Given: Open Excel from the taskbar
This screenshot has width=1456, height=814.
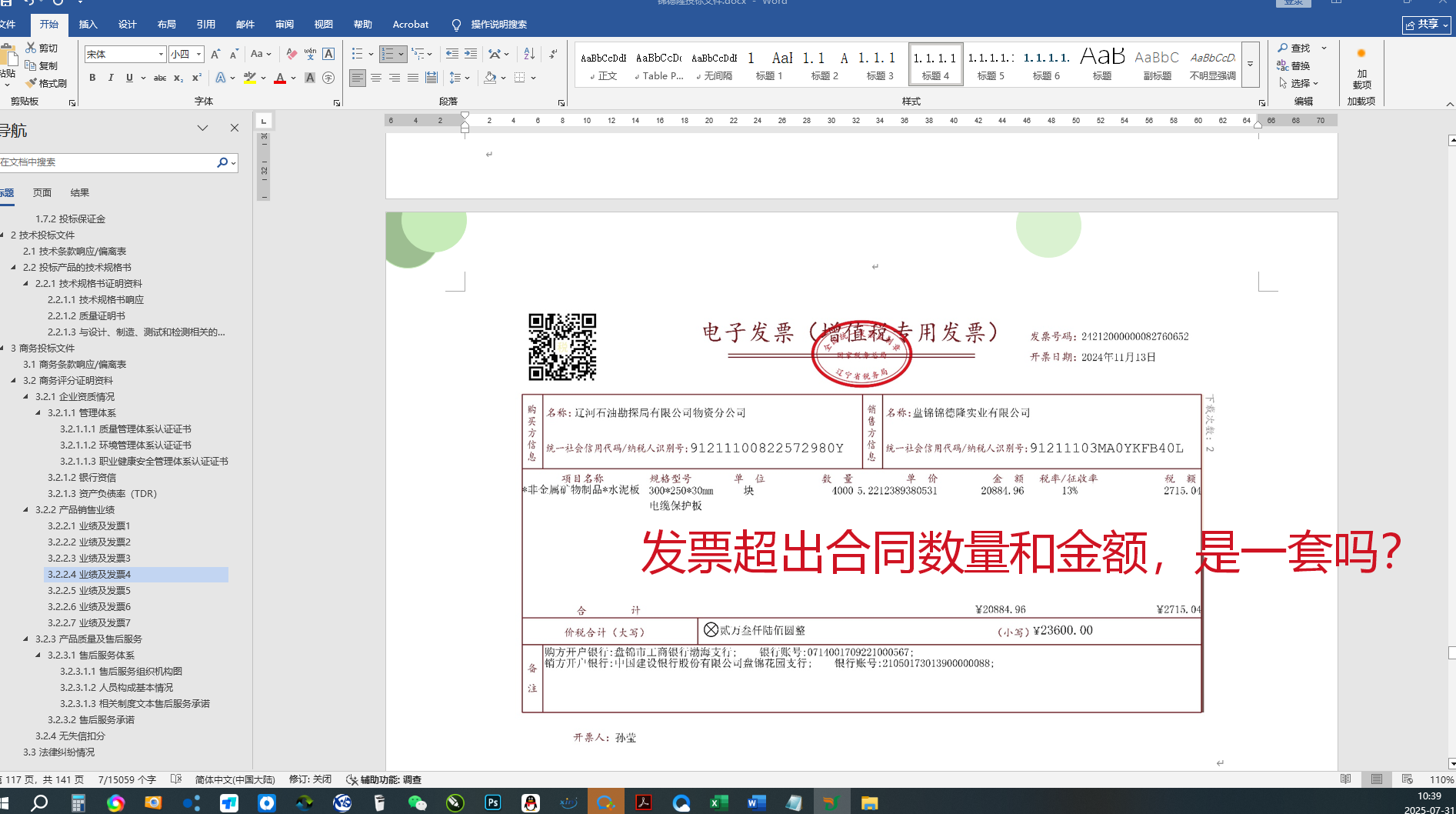Looking at the screenshot, I should pyautogui.click(x=718, y=802).
